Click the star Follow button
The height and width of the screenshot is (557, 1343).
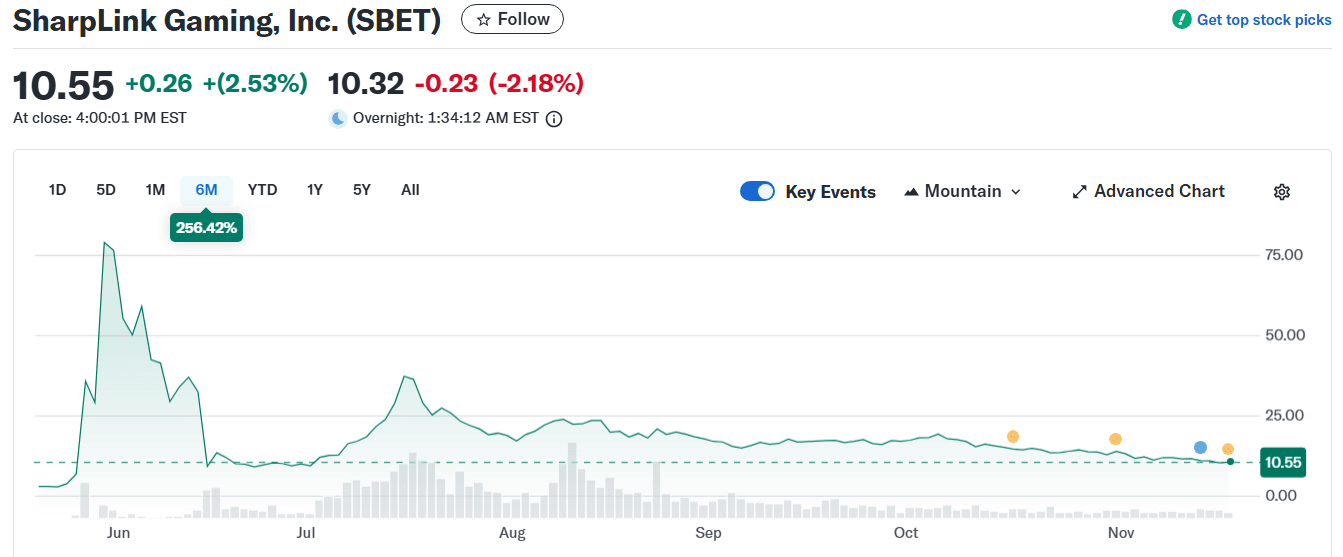[512, 19]
